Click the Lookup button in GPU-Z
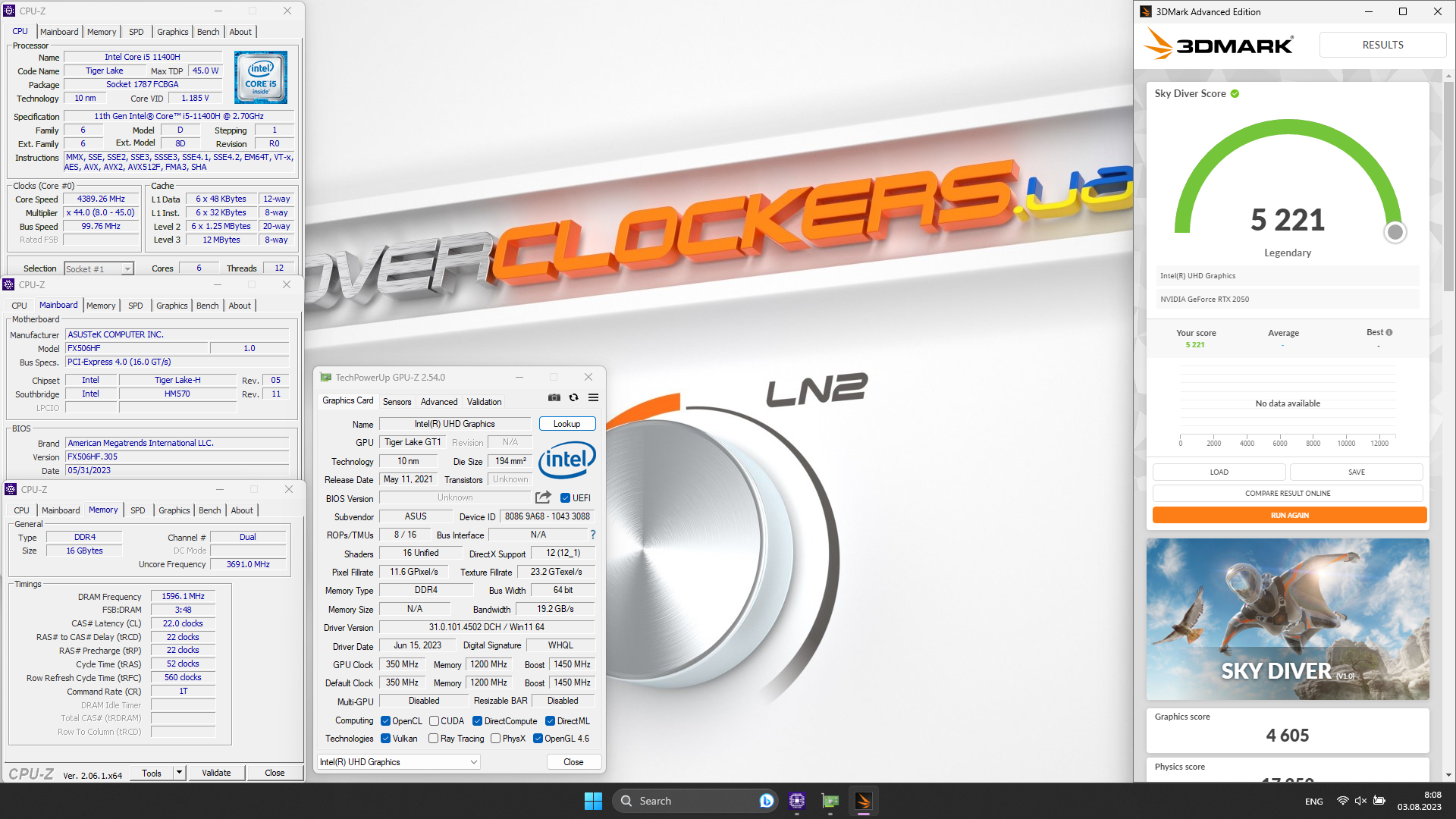Image resolution: width=1456 pixels, height=819 pixels. pyautogui.click(x=566, y=424)
